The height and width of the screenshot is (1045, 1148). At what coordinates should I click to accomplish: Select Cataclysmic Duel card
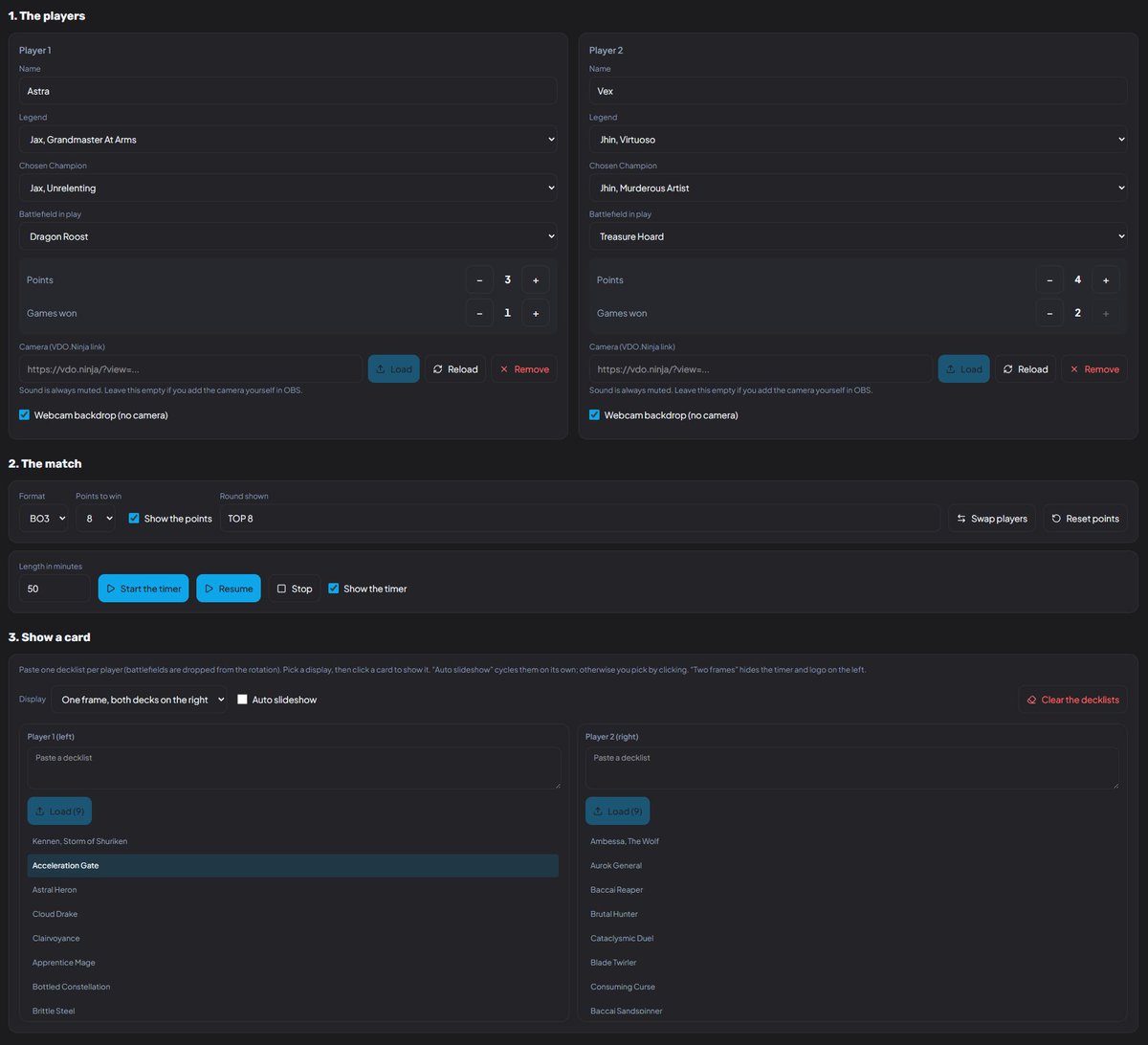pyautogui.click(x=851, y=938)
